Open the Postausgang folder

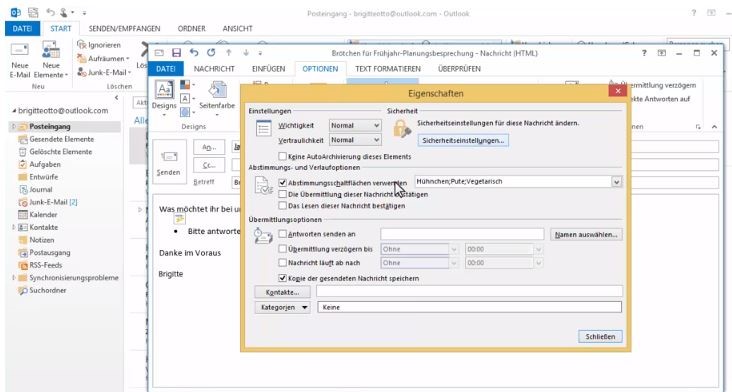click(49, 252)
